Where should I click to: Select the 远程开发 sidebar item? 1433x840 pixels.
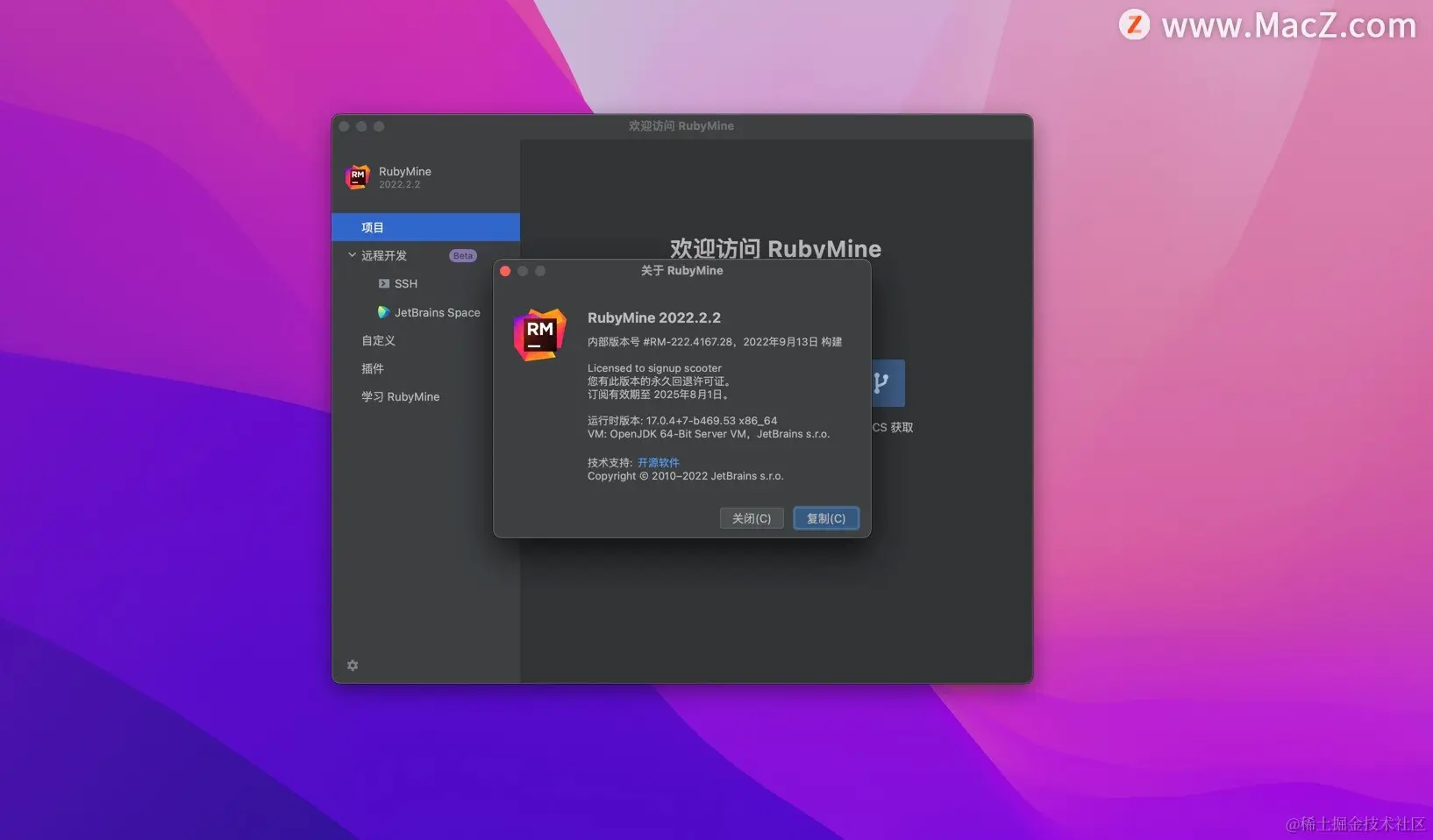383,255
